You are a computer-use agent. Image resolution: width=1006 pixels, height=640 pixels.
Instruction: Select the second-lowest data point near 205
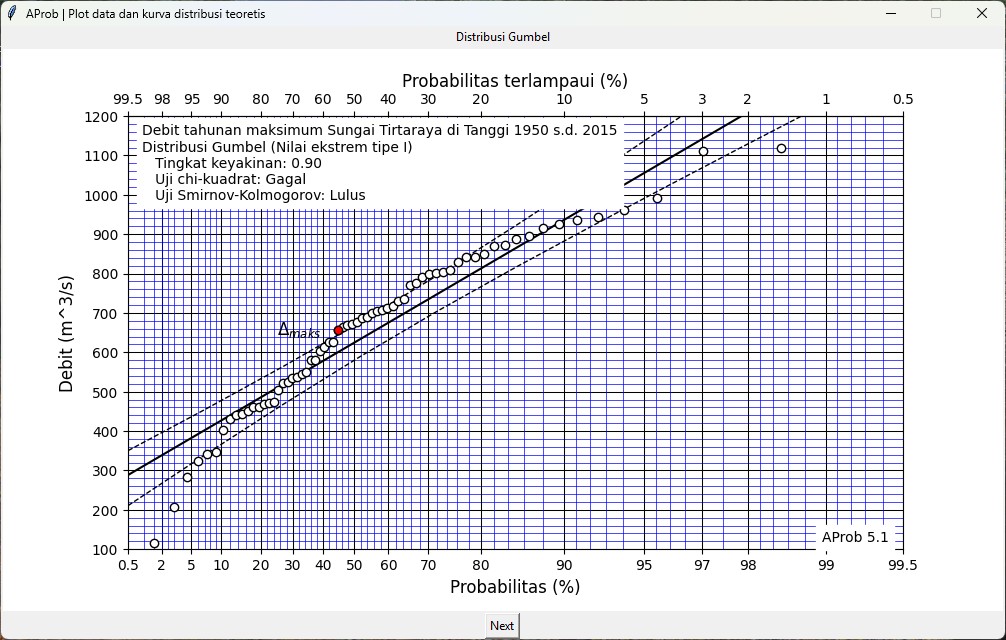[174, 508]
